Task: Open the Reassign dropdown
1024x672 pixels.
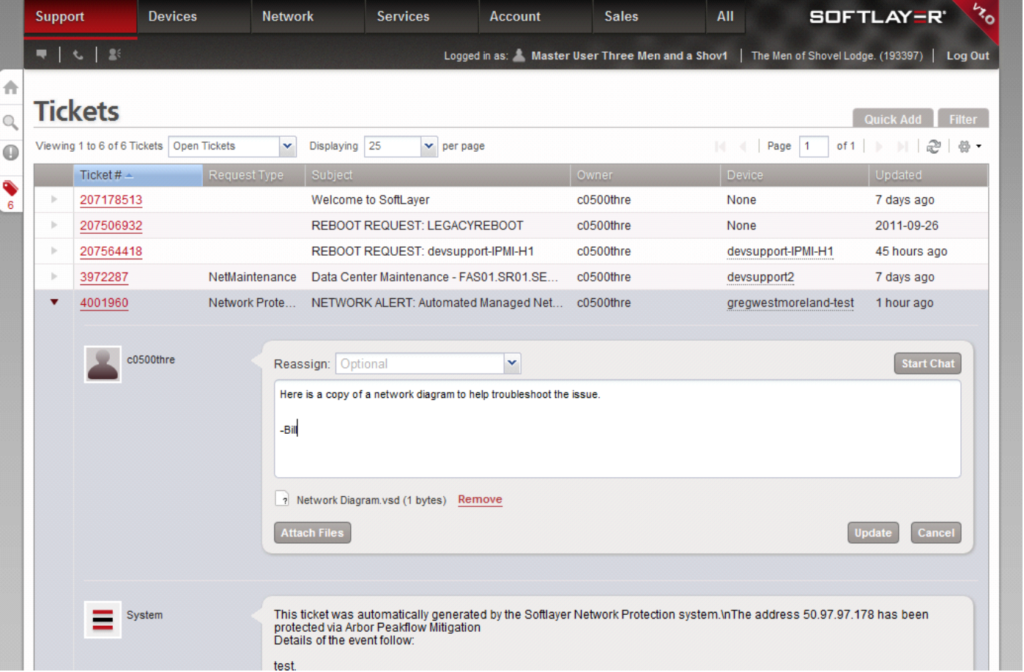Action: (428, 364)
